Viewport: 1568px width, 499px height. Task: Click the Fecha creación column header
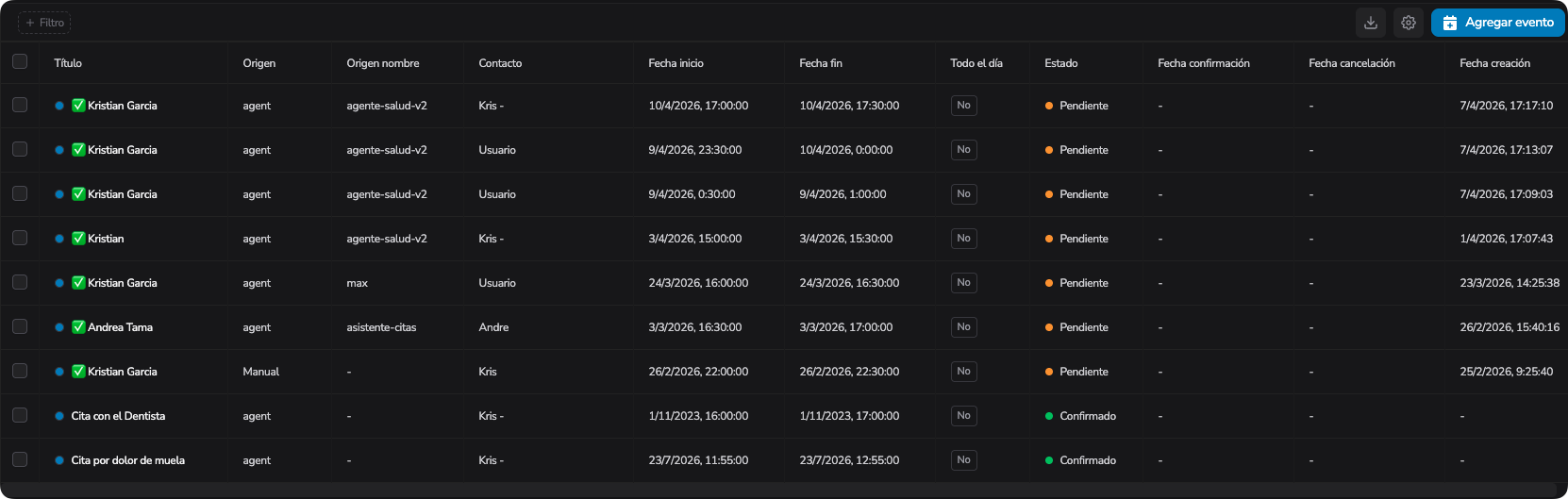(1494, 63)
